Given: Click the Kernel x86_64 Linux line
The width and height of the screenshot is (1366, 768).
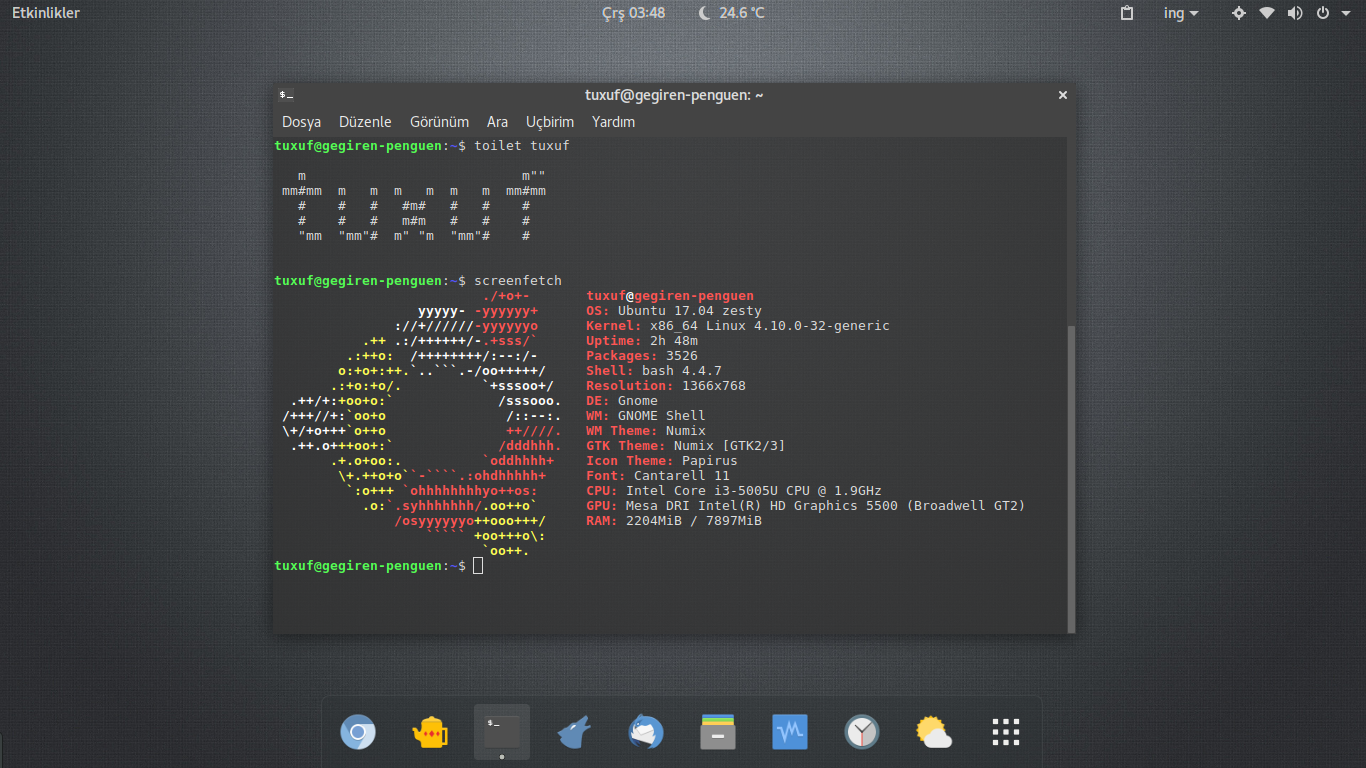Looking at the screenshot, I should tap(738, 326).
